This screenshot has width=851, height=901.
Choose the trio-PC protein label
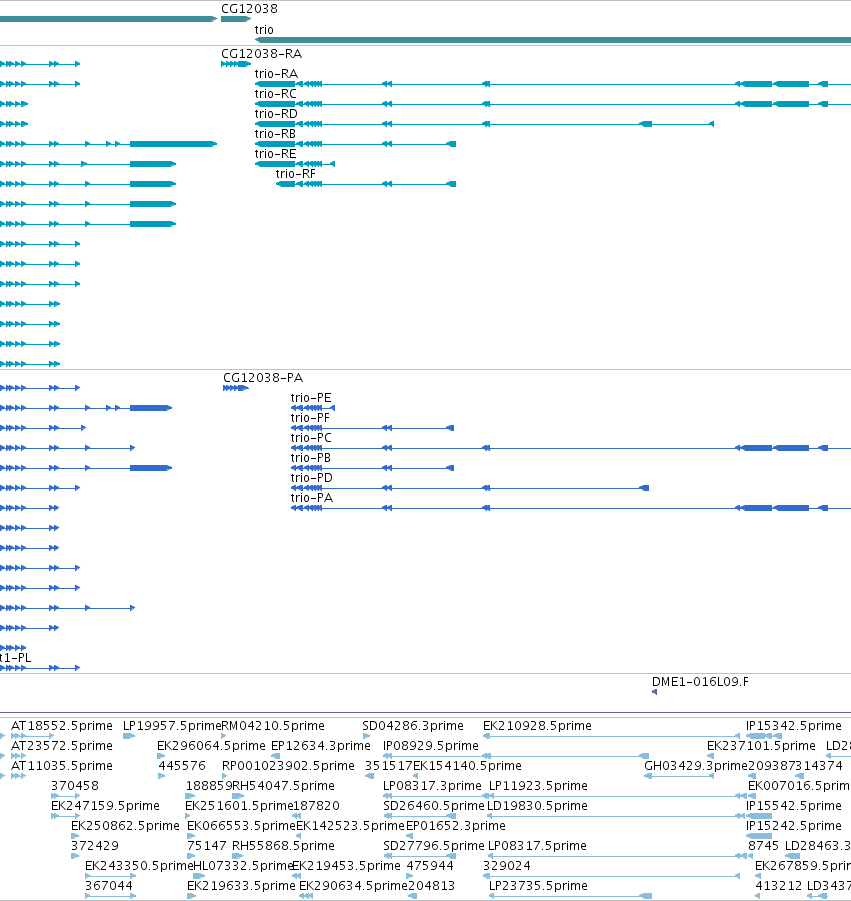pos(311,438)
